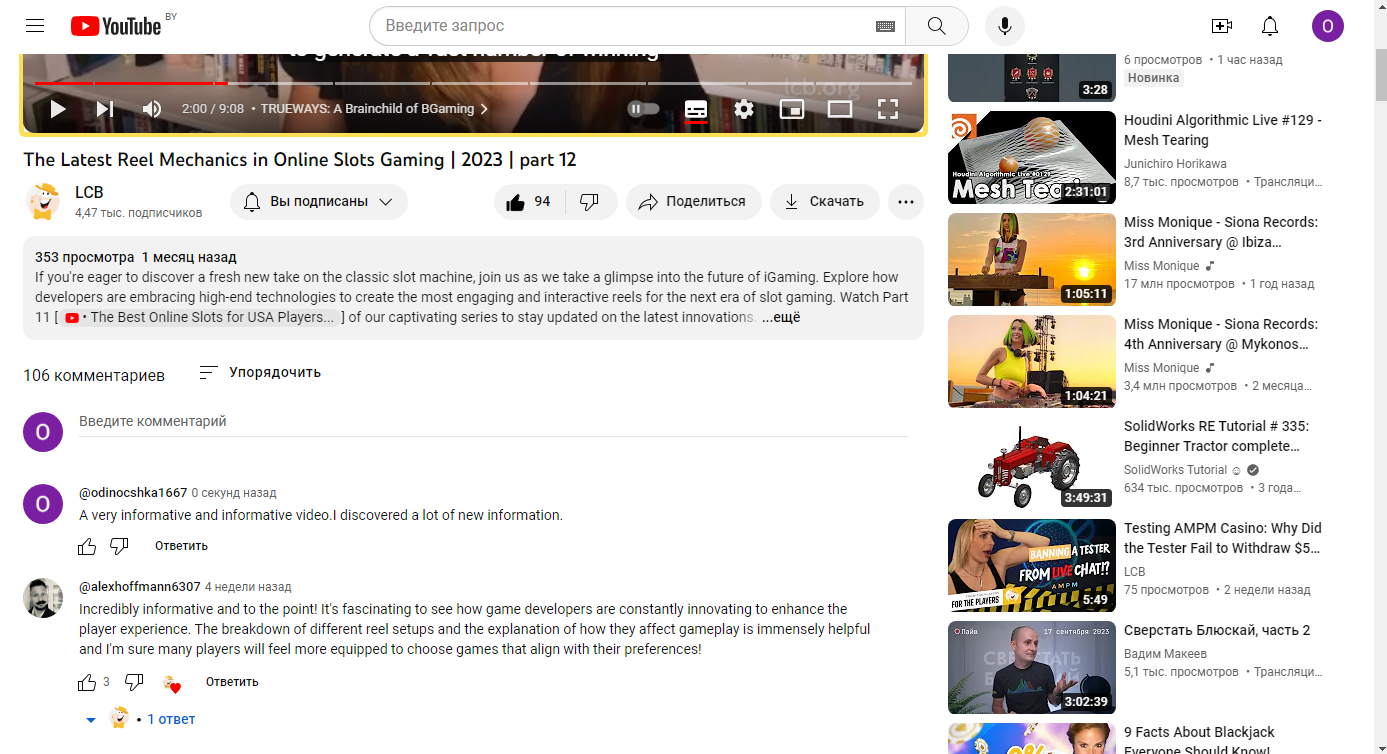Open SolidWorks Tutorial channel name
The height and width of the screenshot is (754, 1387).
[x=1175, y=470]
